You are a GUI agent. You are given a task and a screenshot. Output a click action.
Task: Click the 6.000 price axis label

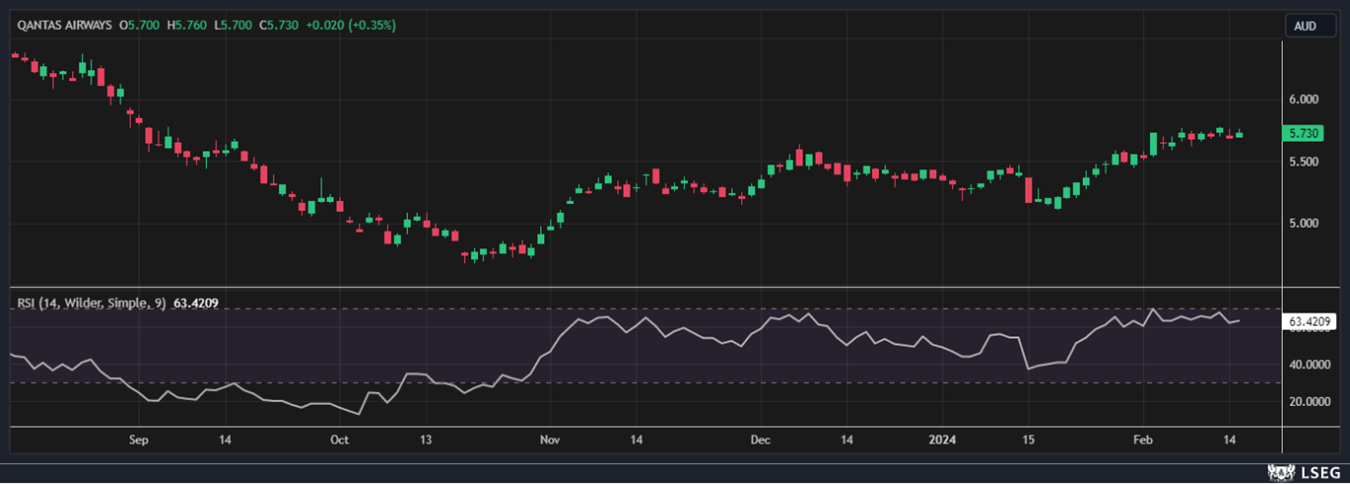pos(1304,99)
